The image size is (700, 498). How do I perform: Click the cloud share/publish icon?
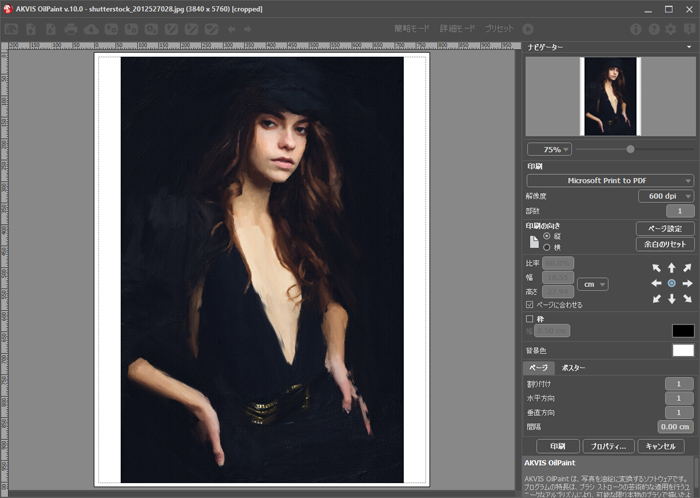click(x=91, y=29)
